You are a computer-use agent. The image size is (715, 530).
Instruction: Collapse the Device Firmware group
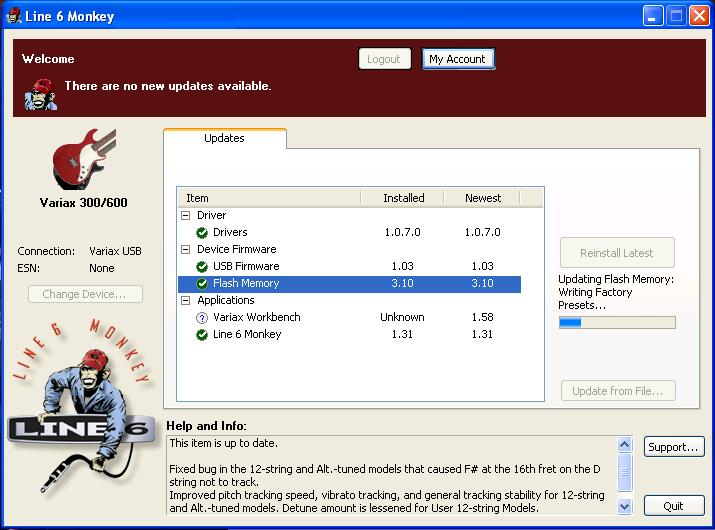[x=185, y=250]
